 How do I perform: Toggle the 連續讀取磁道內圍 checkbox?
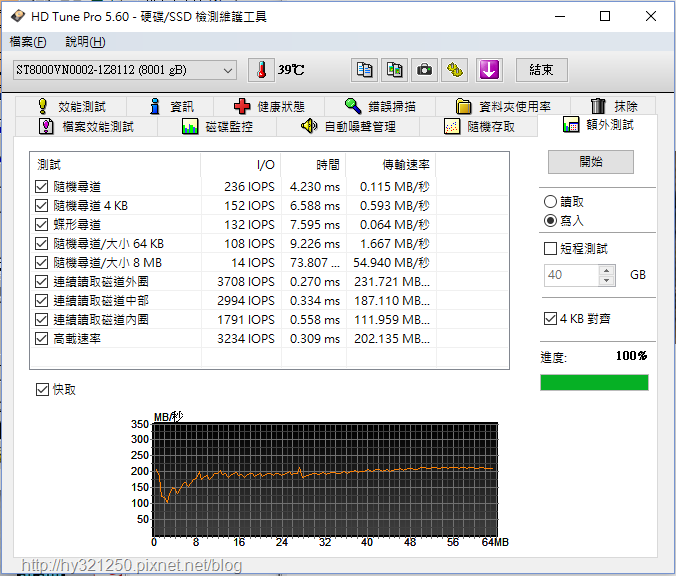pyautogui.click(x=41, y=319)
